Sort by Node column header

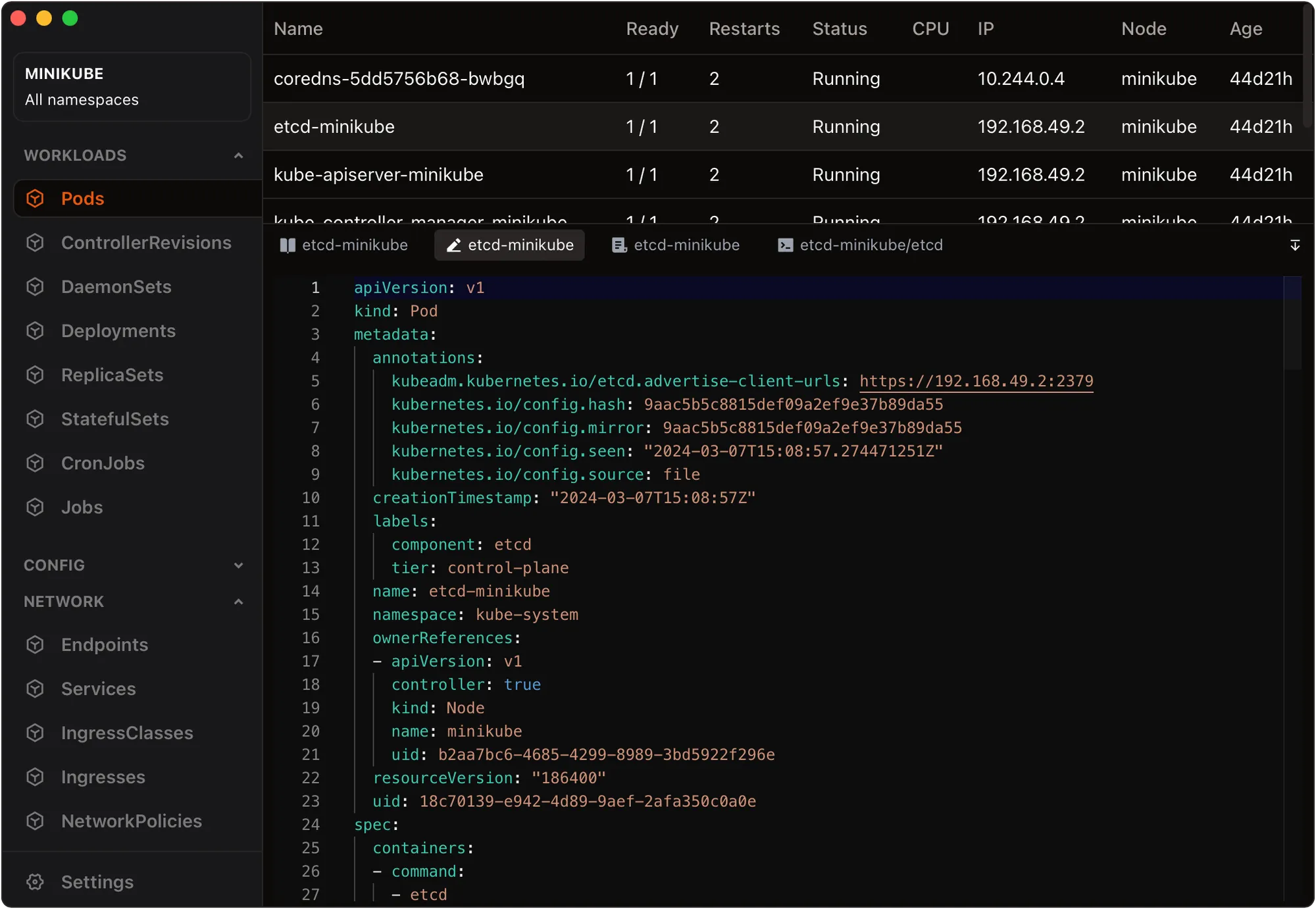coord(1144,28)
